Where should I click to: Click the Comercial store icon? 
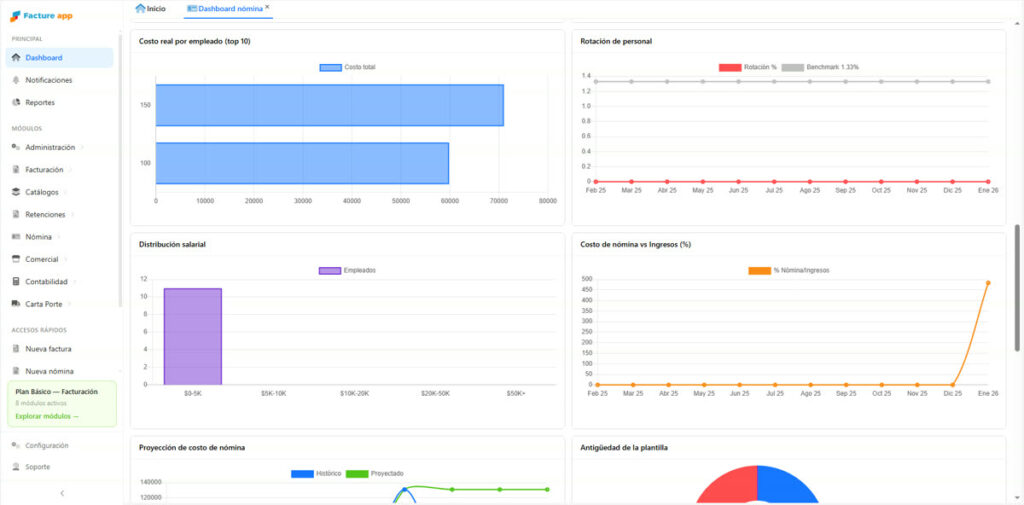pyautogui.click(x=16, y=259)
